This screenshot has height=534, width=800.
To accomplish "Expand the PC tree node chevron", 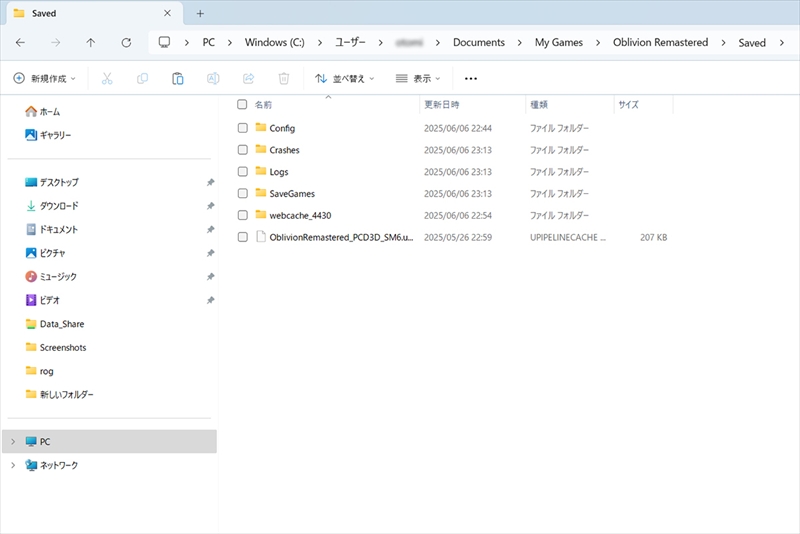I will point(13,442).
